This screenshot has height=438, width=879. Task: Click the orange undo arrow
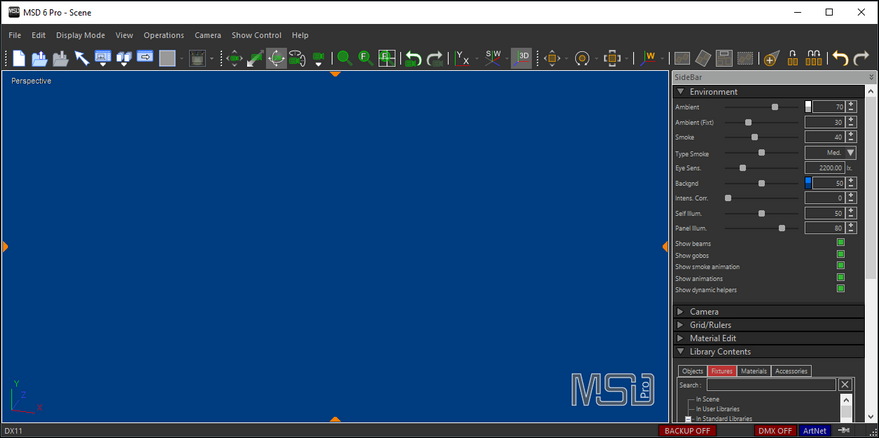[840, 58]
